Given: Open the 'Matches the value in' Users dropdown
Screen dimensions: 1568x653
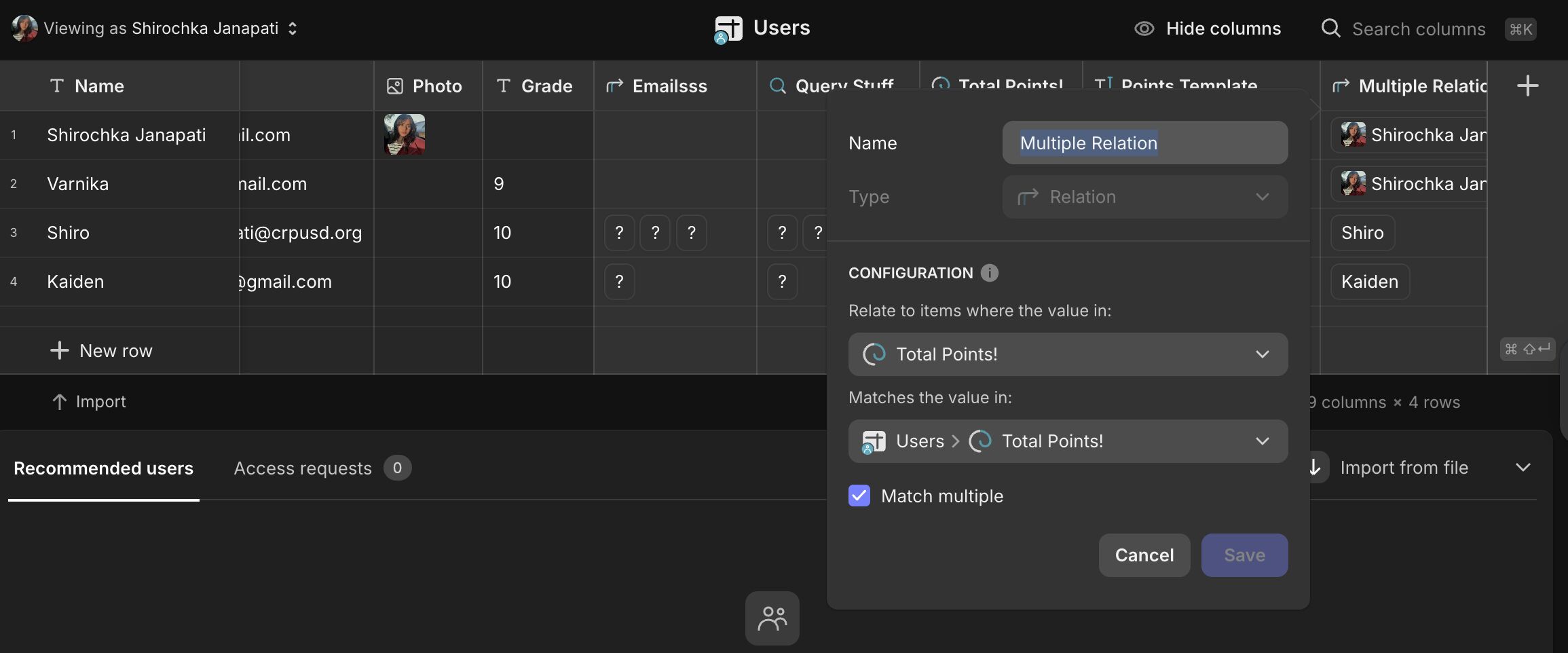Looking at the screenshot, I should click(x=1068, y=441).
